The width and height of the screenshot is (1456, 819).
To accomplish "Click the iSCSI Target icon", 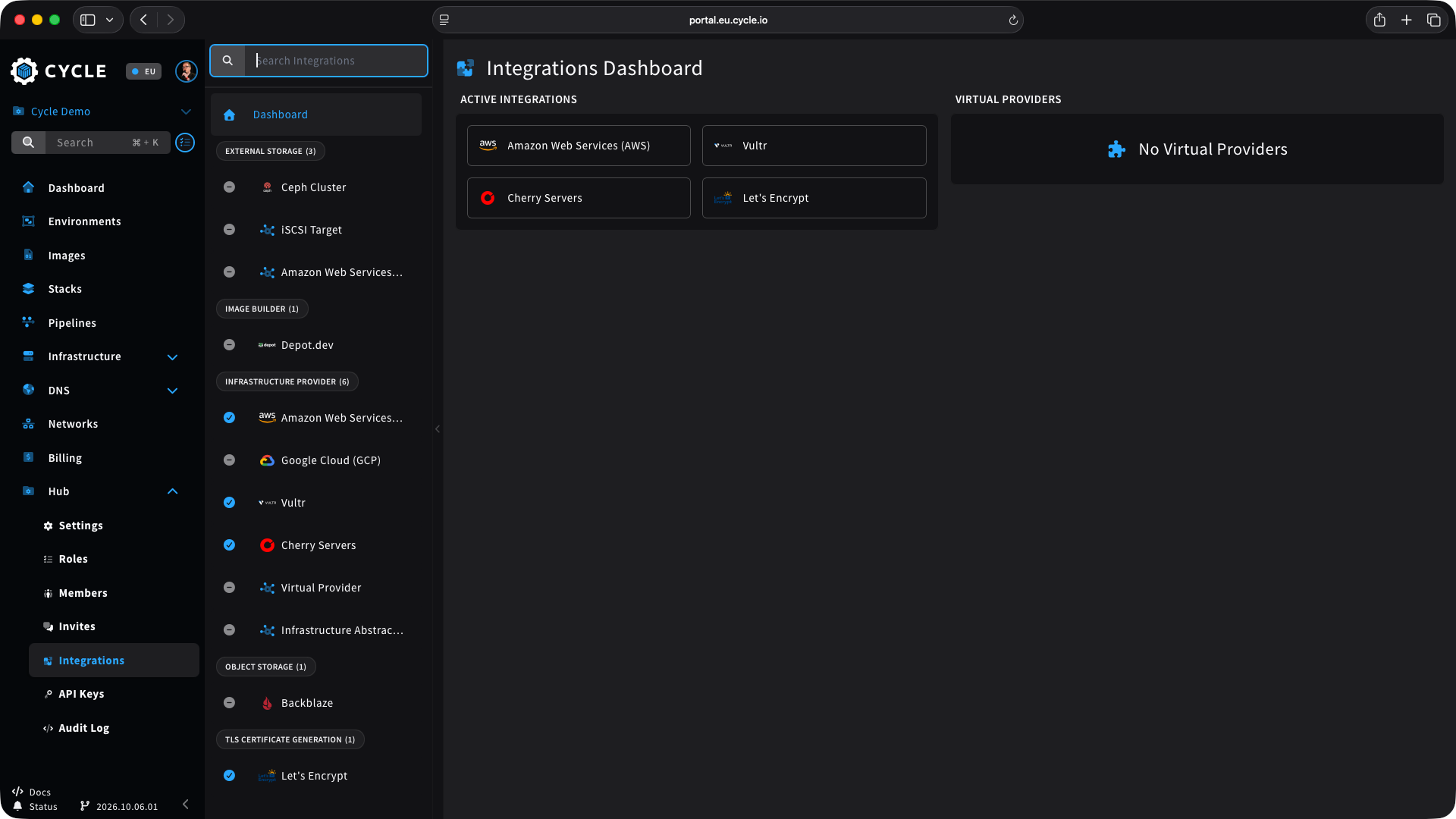I will 267,230.
